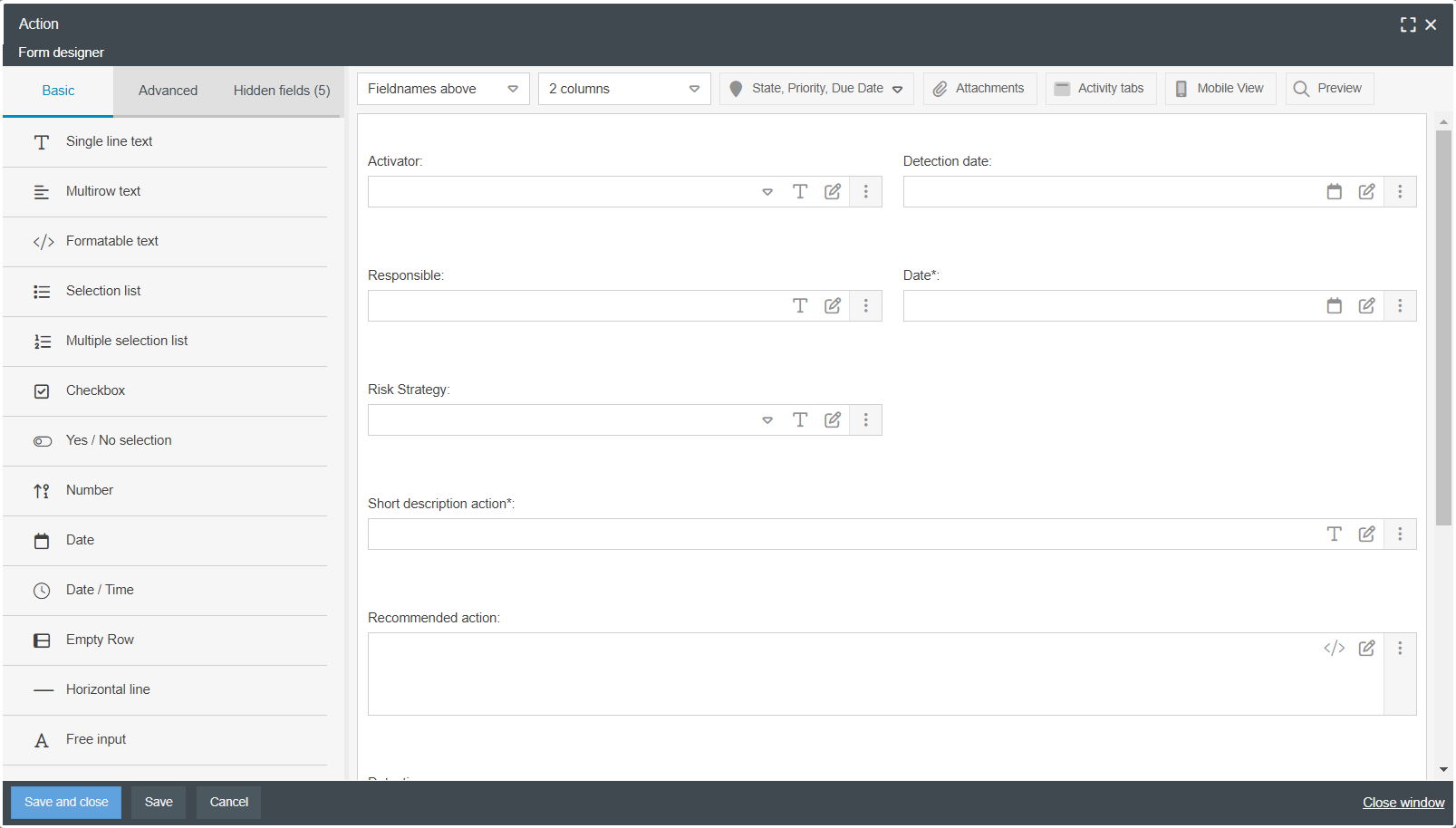Click the Single line text field icon
Viewport: 1456px width, 828px height.
tap(42, 142)
